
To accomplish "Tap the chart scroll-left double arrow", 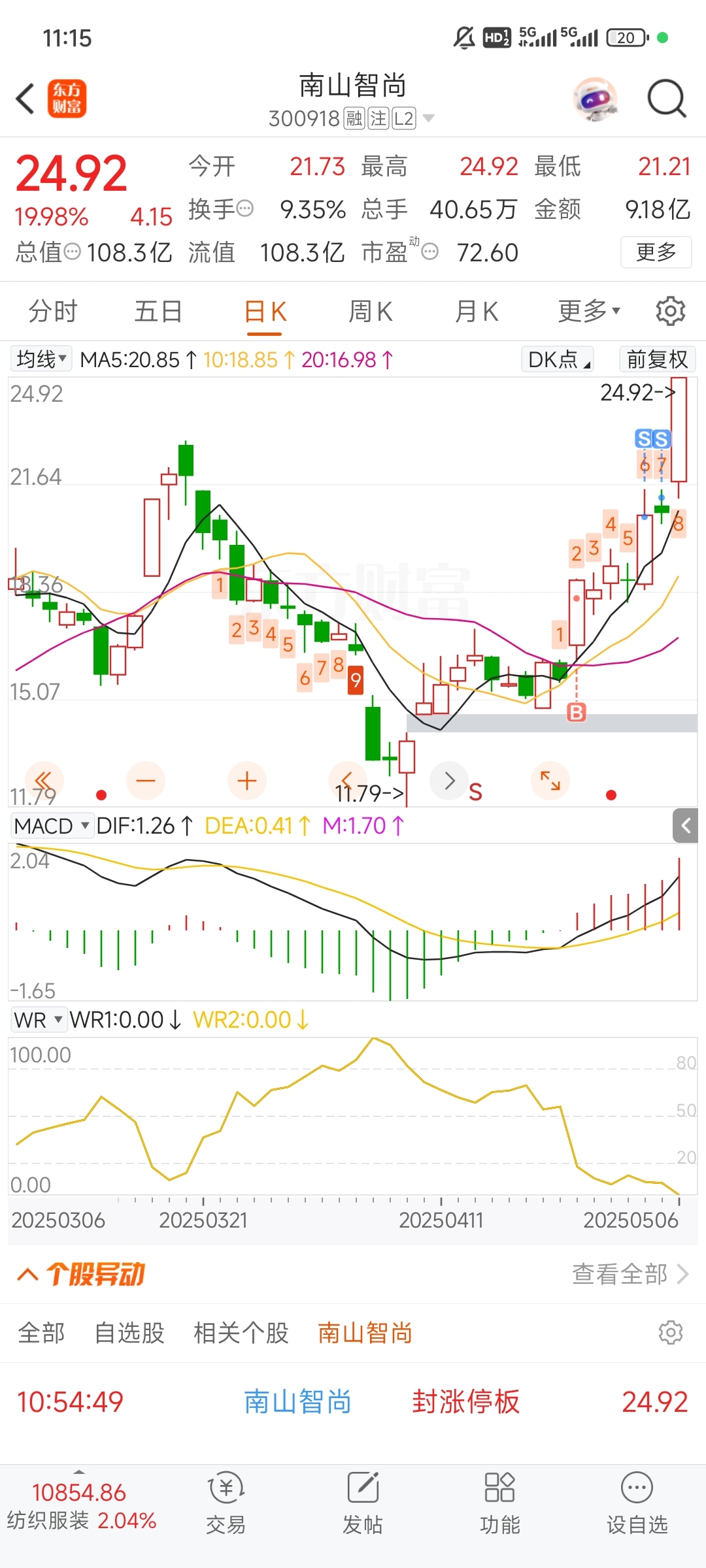I will tap(44, 781).
